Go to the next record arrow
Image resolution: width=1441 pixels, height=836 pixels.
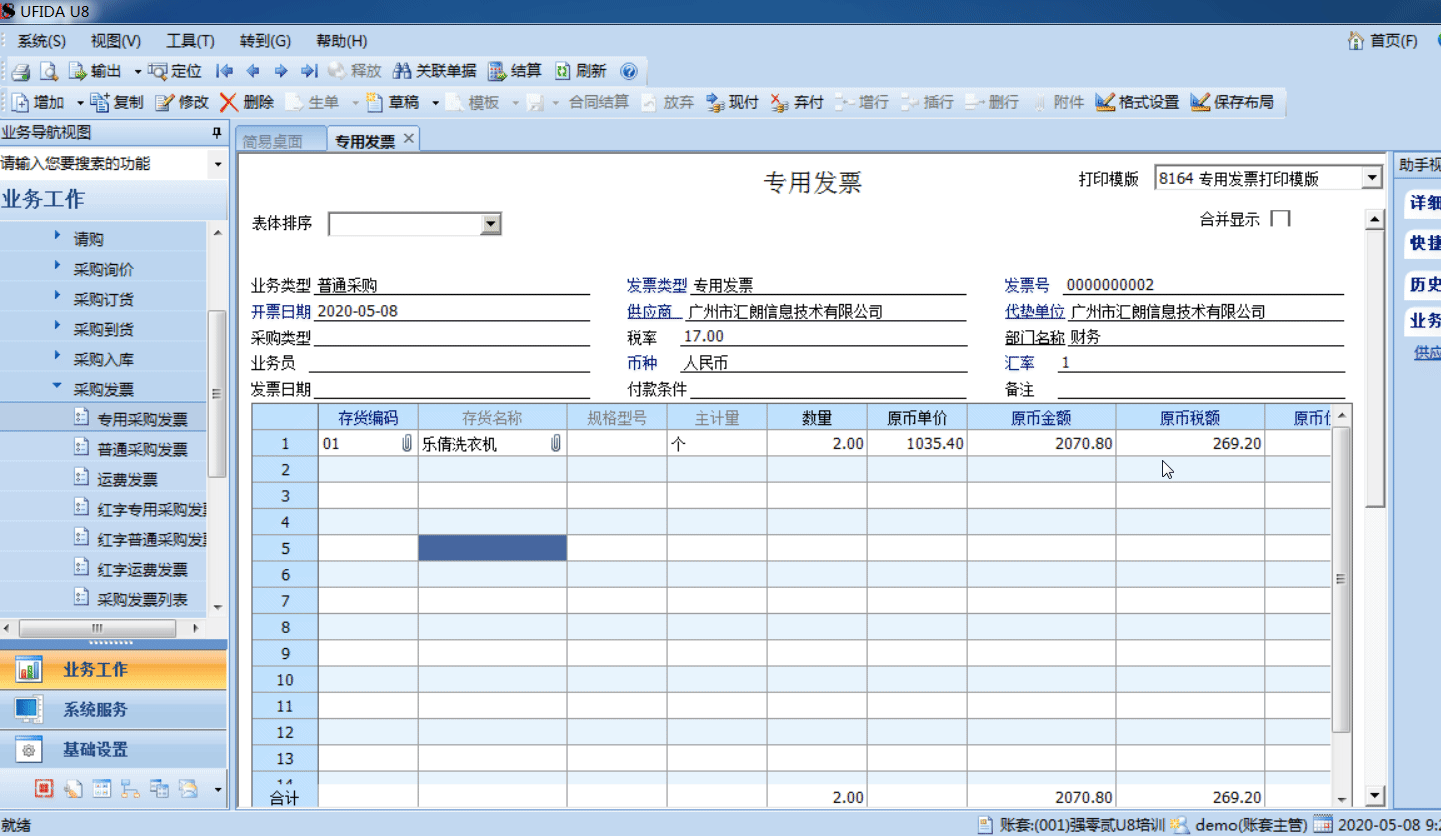click(x=281, y=71)
